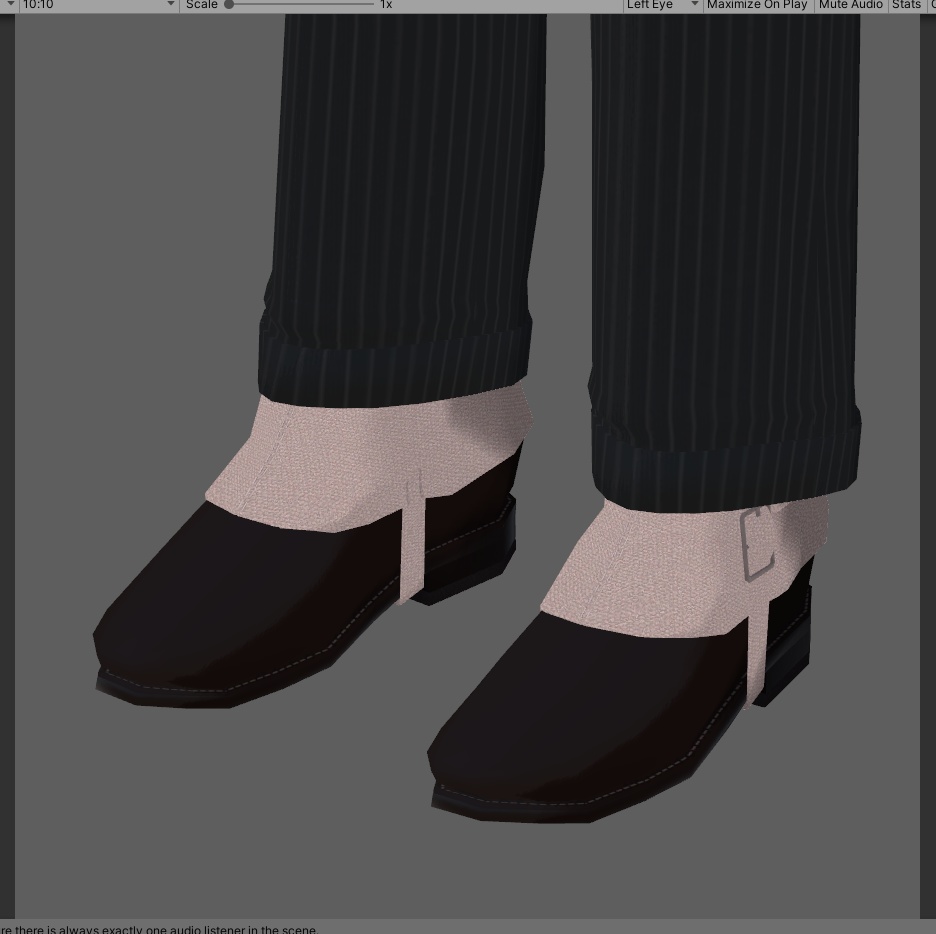Click the chevron inside the aspect ratio selector

coord(170,5)
